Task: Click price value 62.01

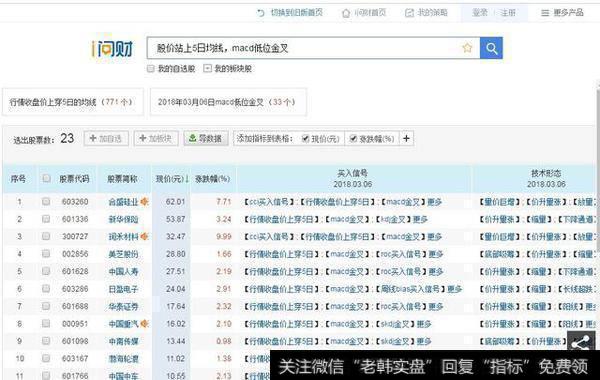Action: (175, 202)
